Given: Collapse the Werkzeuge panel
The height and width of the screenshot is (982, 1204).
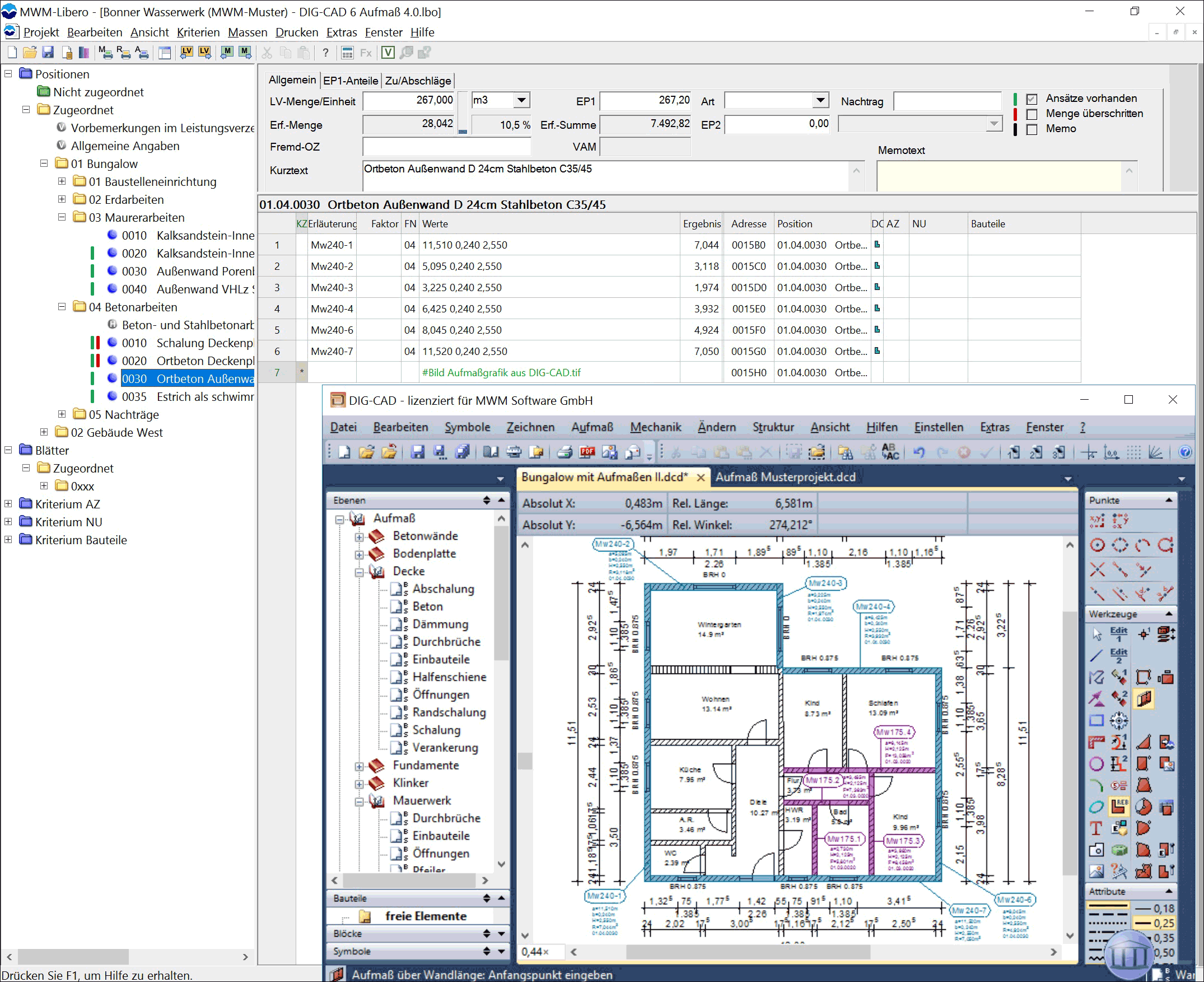Looking at the screenshot, I should coord(1169,614).
